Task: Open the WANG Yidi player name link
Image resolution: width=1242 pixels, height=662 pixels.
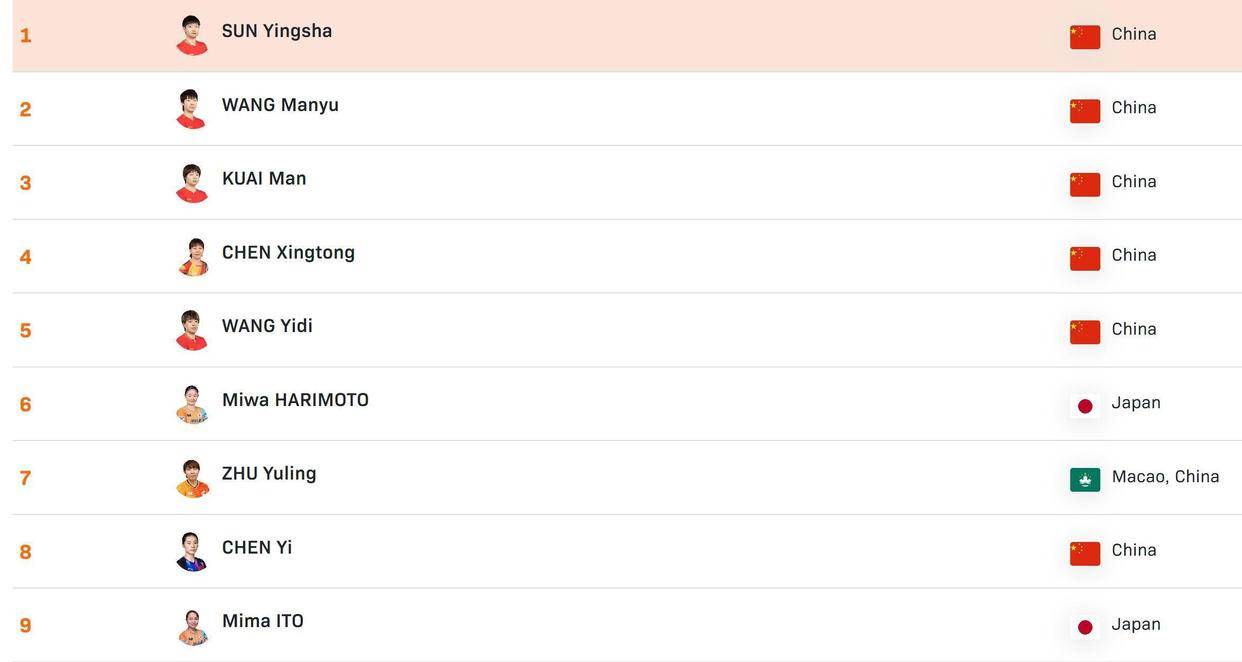Action: pos(267,326)
